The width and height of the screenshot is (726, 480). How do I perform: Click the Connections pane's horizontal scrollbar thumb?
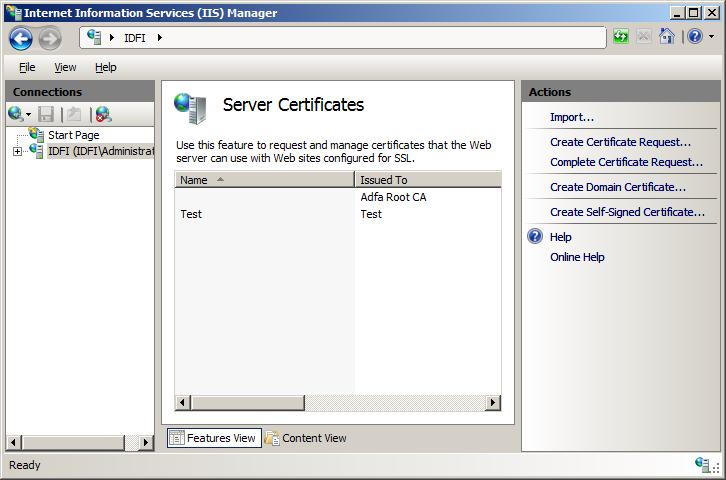[73, 443]
